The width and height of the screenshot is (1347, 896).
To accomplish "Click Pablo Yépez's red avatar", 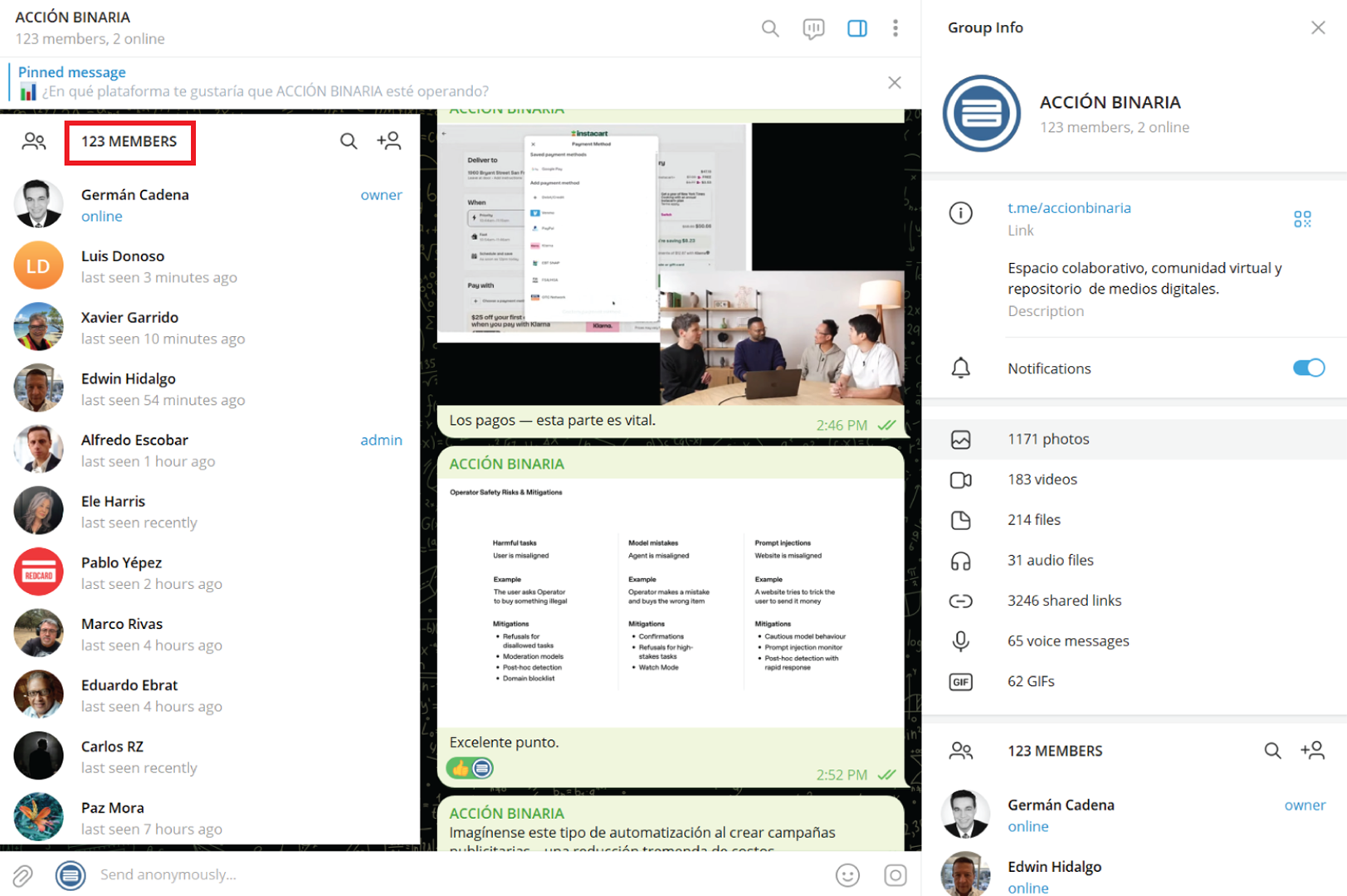I will click(38, 572).
